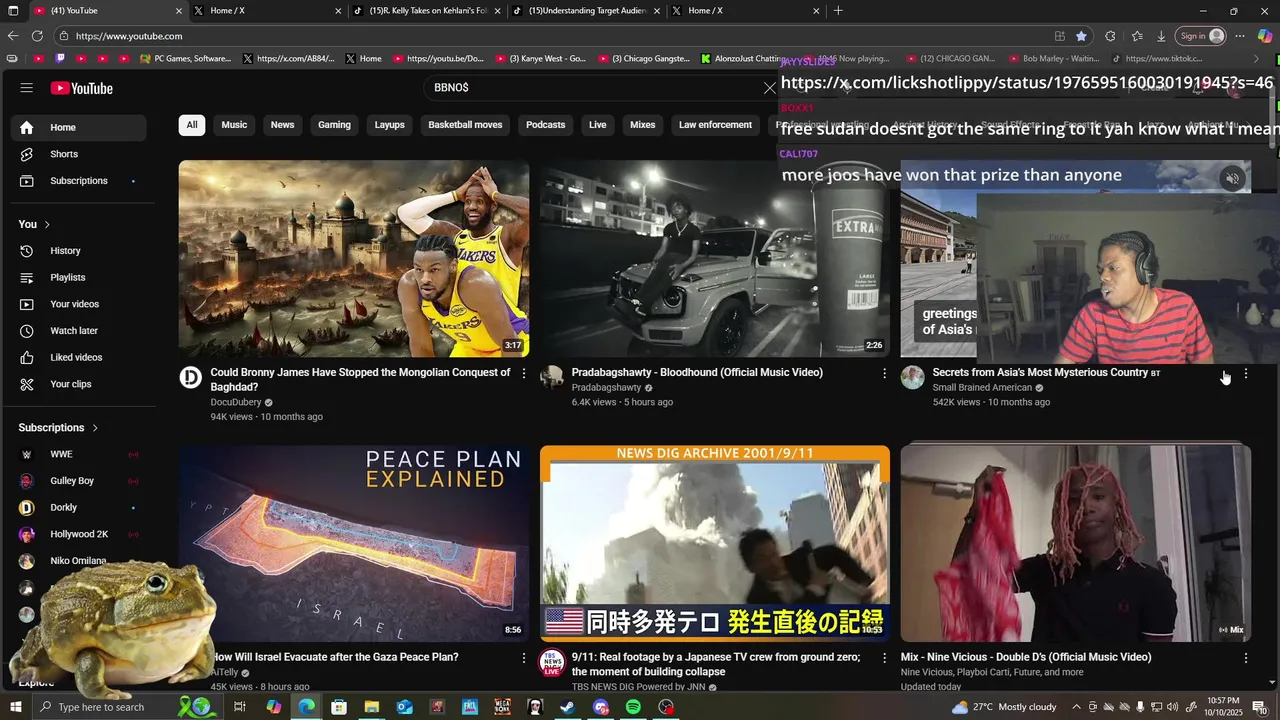Play the Peace Plan Explained thumbnail

[x=354, y=543]
